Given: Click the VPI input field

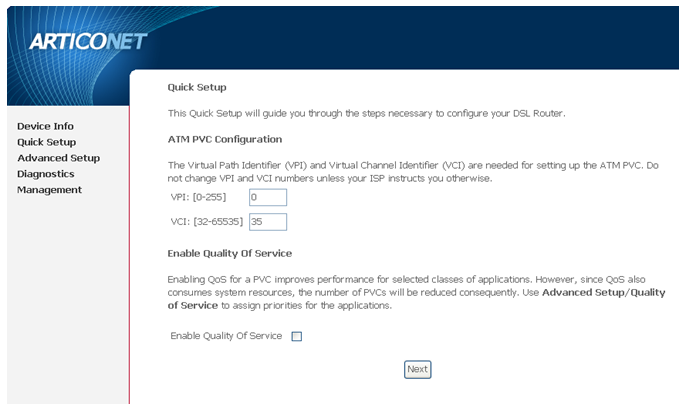Looking at the screenshot, I should pos(268,197).
